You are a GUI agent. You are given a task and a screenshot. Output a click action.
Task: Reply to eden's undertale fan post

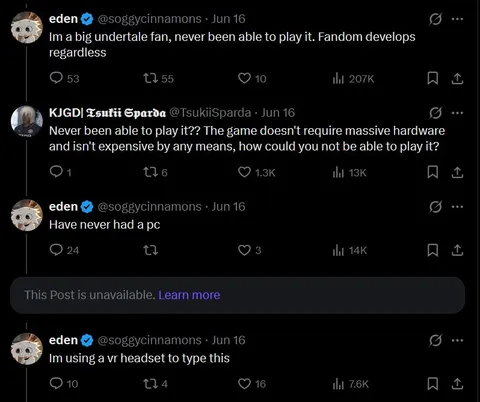coord(64,79)
